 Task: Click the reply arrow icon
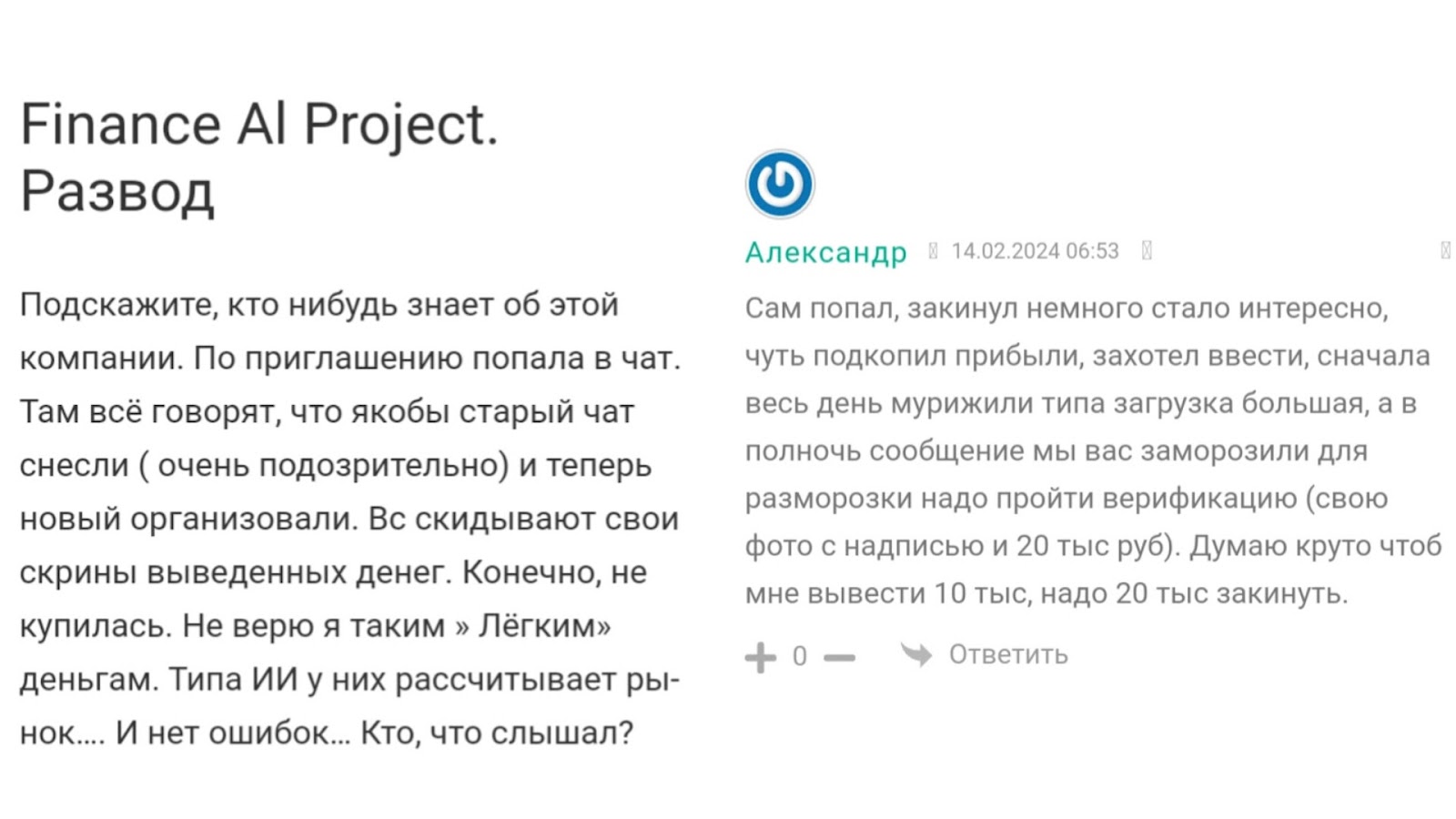[x=916, y=654]
